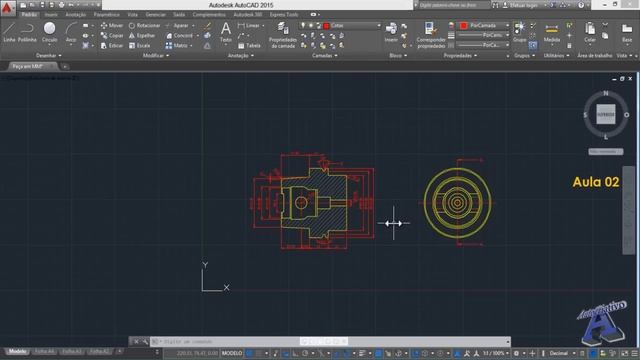640x360 pixels.
Task: Select the Círculo (Circle) tool
Action: pos(49,32)
